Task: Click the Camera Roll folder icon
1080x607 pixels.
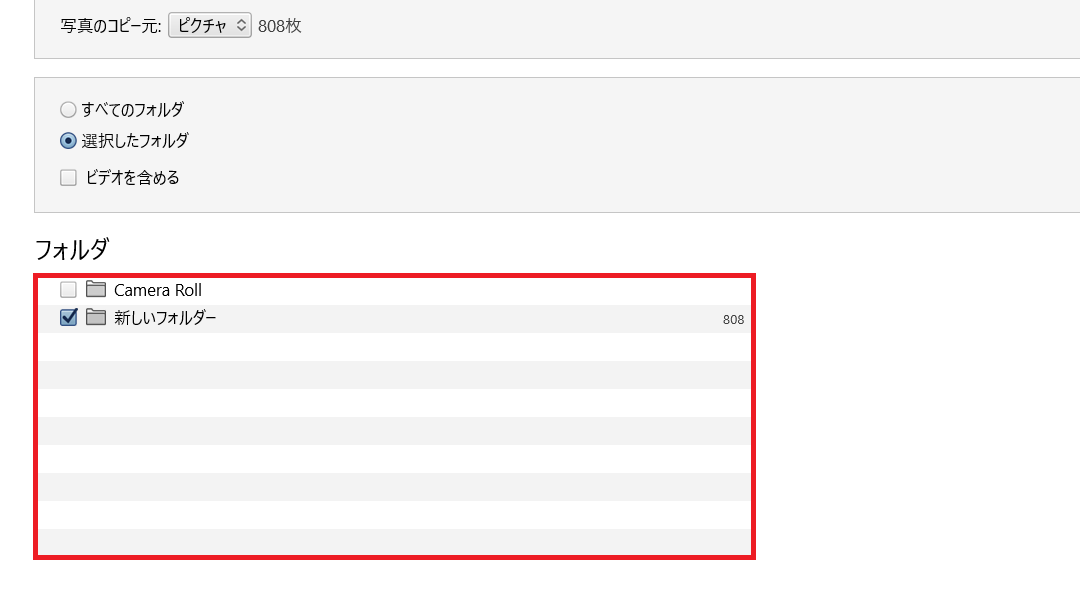Action: (x=96, y=290)
